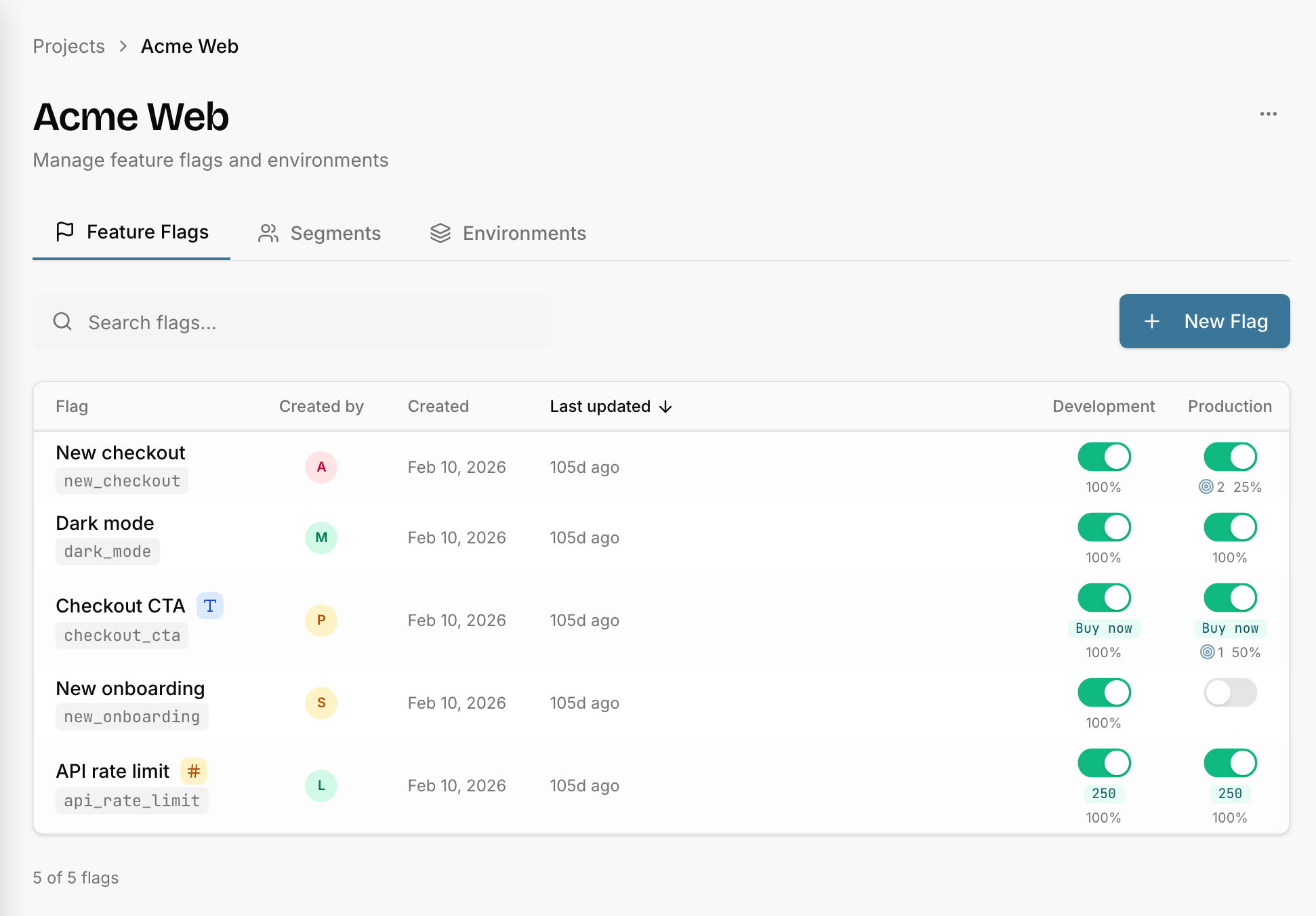Toggle Dark mode Development switch
The width and height of the screenshot is (1316, 916).
point(1104,527)
